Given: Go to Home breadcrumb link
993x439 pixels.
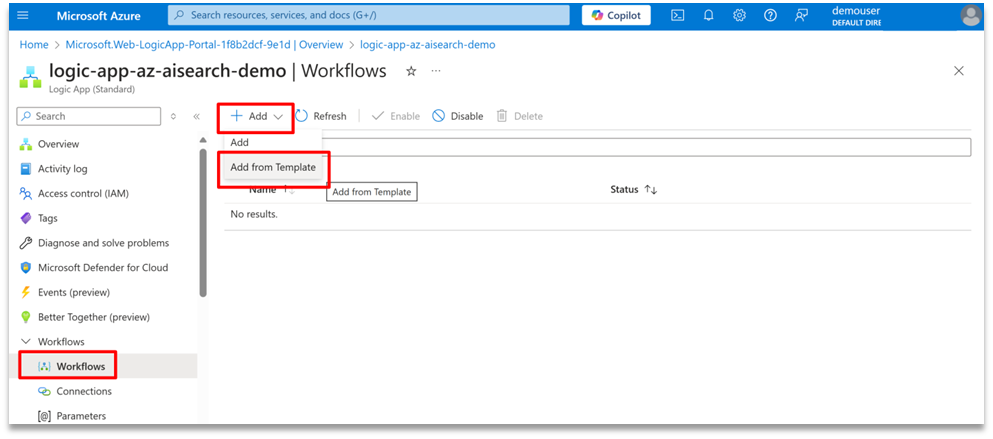Looking at the screenshot, I should point(34,45).
